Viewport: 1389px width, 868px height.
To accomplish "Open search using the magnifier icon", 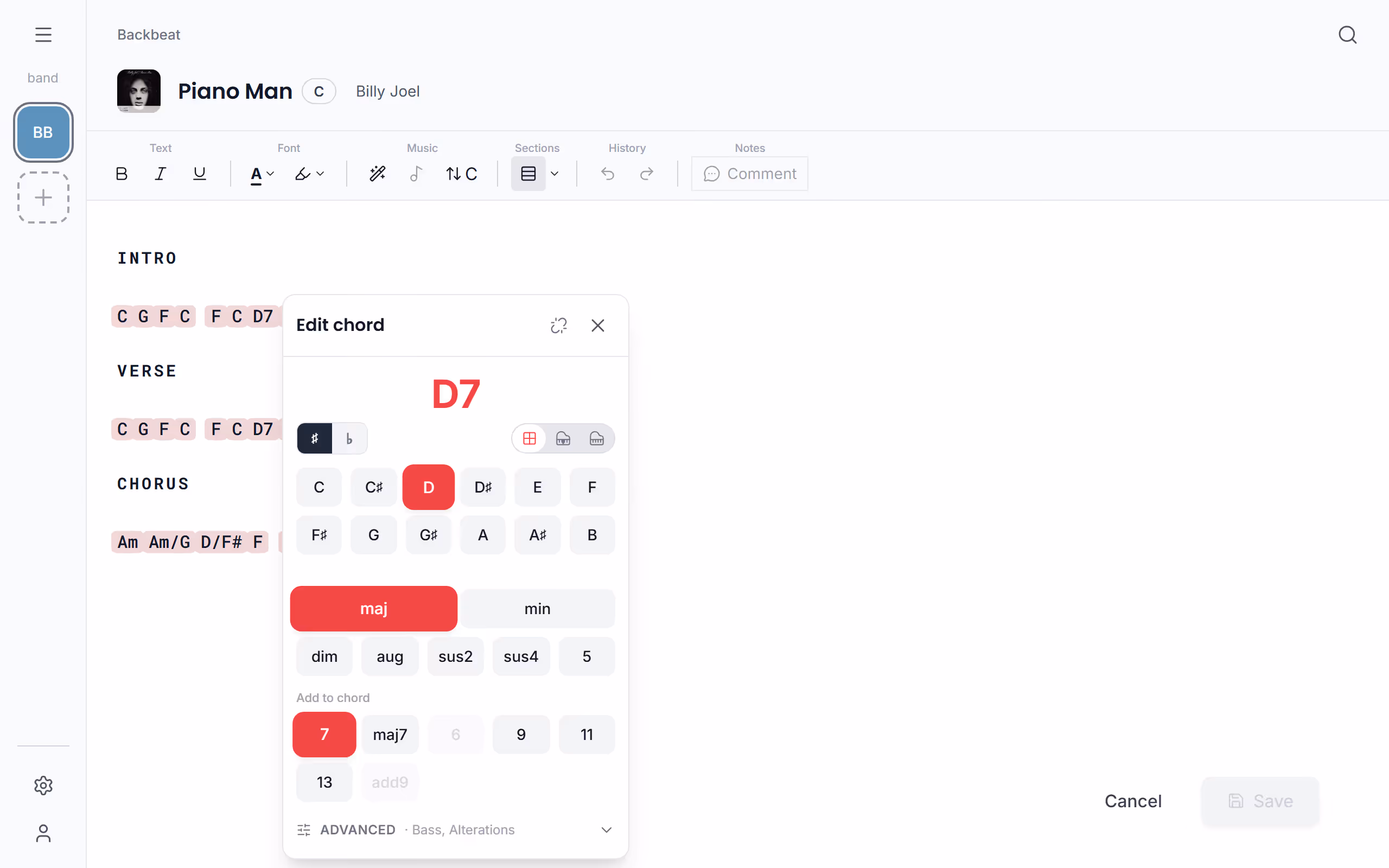I will 1347,35.
